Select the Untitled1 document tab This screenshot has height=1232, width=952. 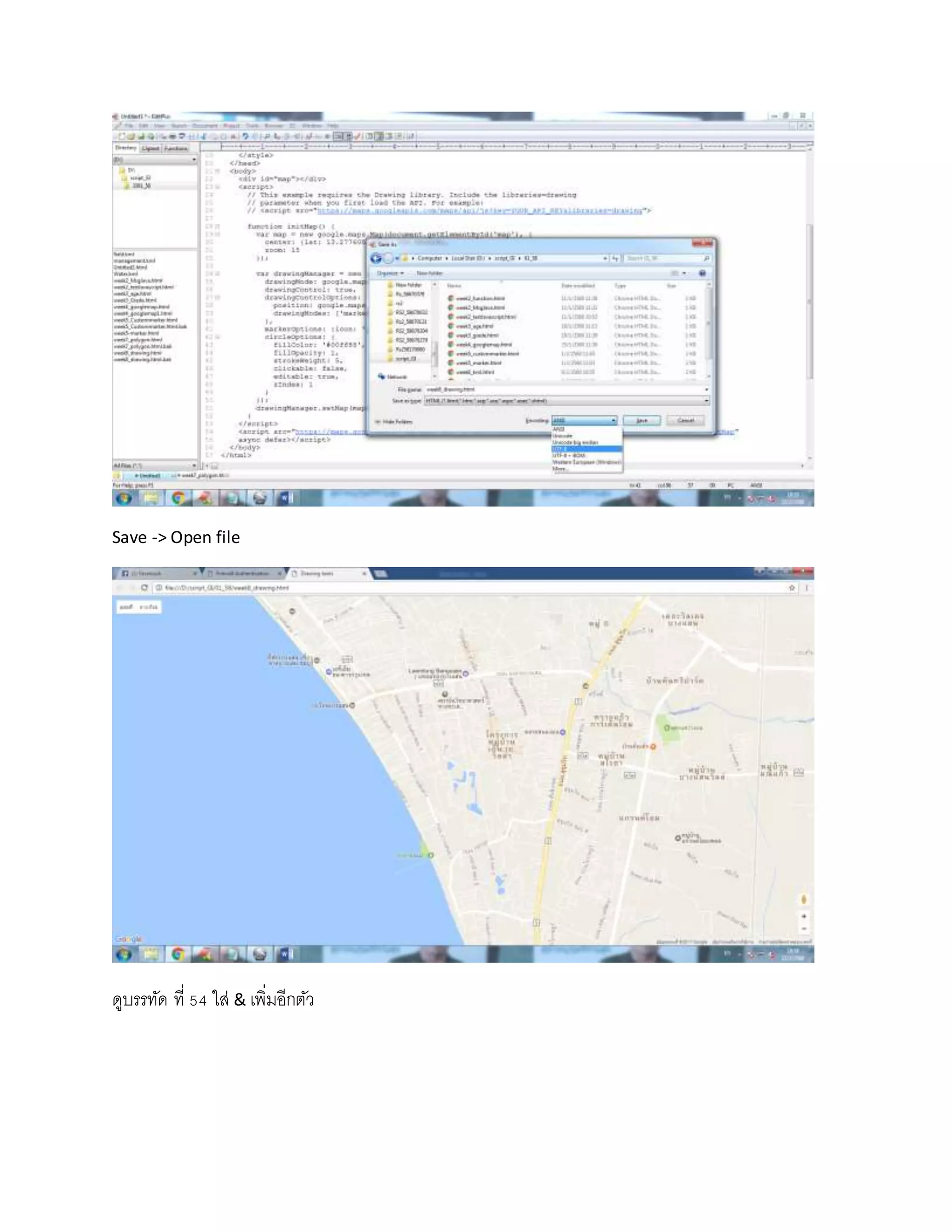(x=148, y=476)
